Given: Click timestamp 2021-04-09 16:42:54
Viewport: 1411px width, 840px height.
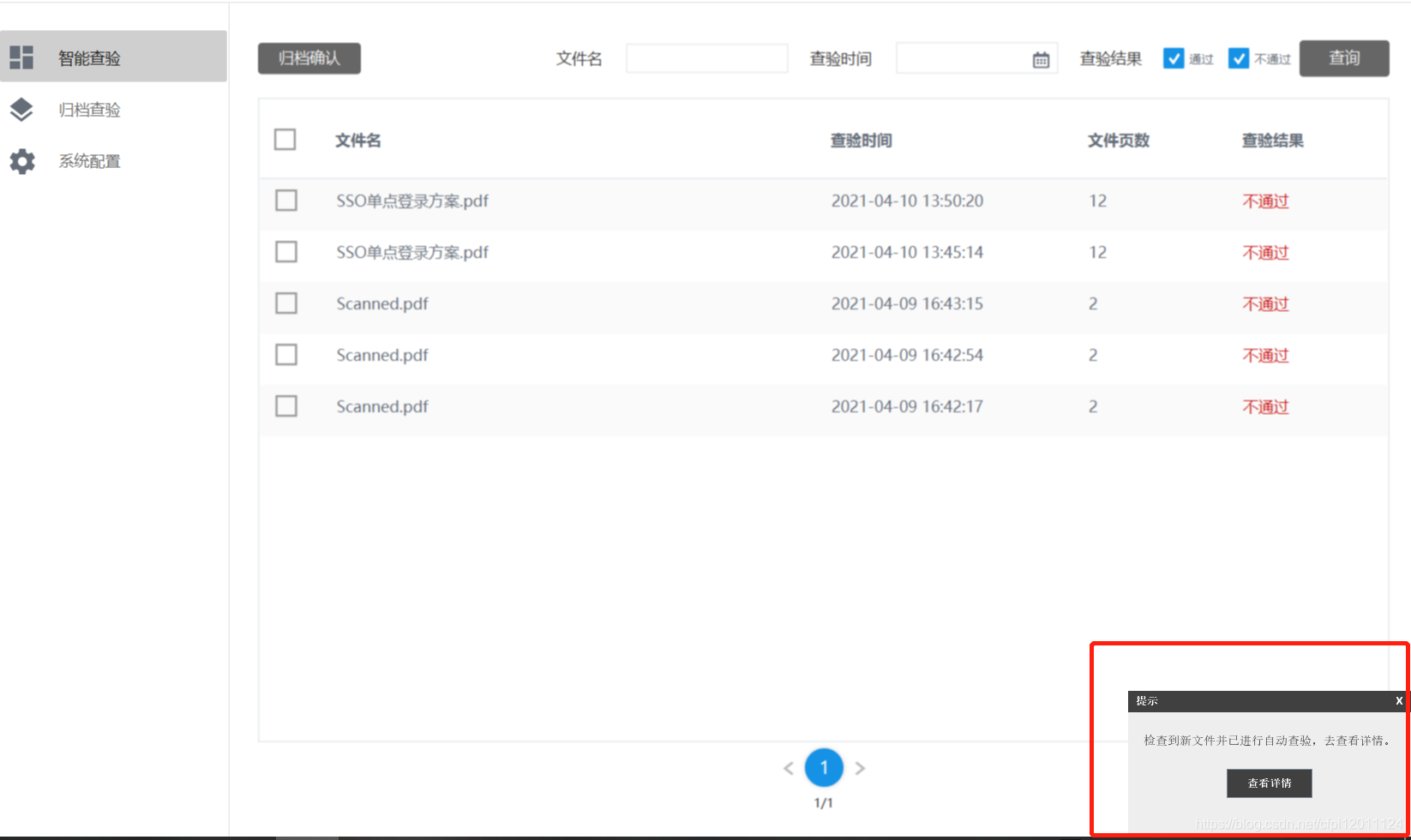Looking at the screenshot, I should (907, 356).
